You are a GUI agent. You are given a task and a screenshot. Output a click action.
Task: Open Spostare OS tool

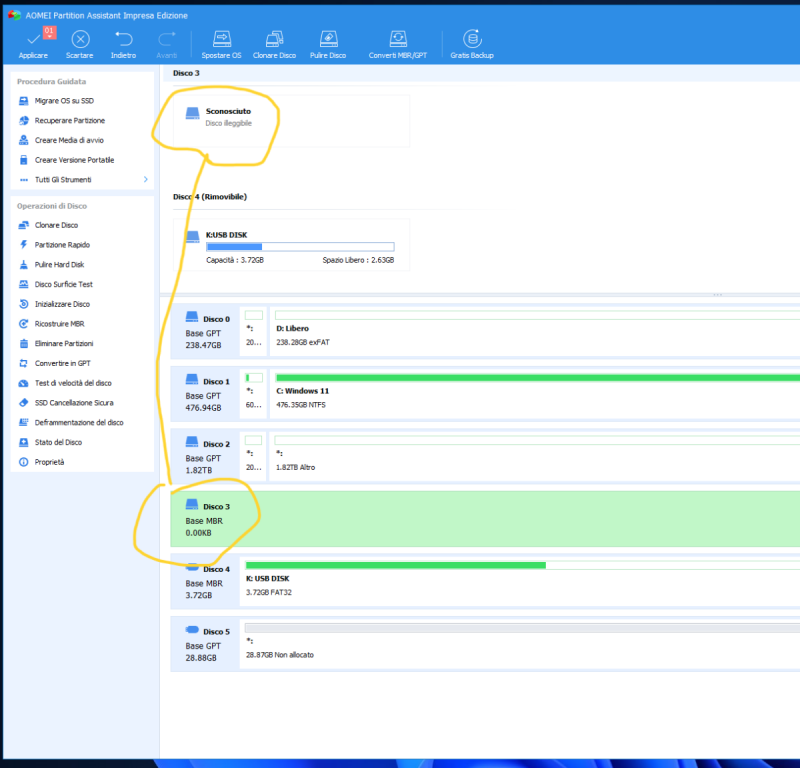[221, 44]
